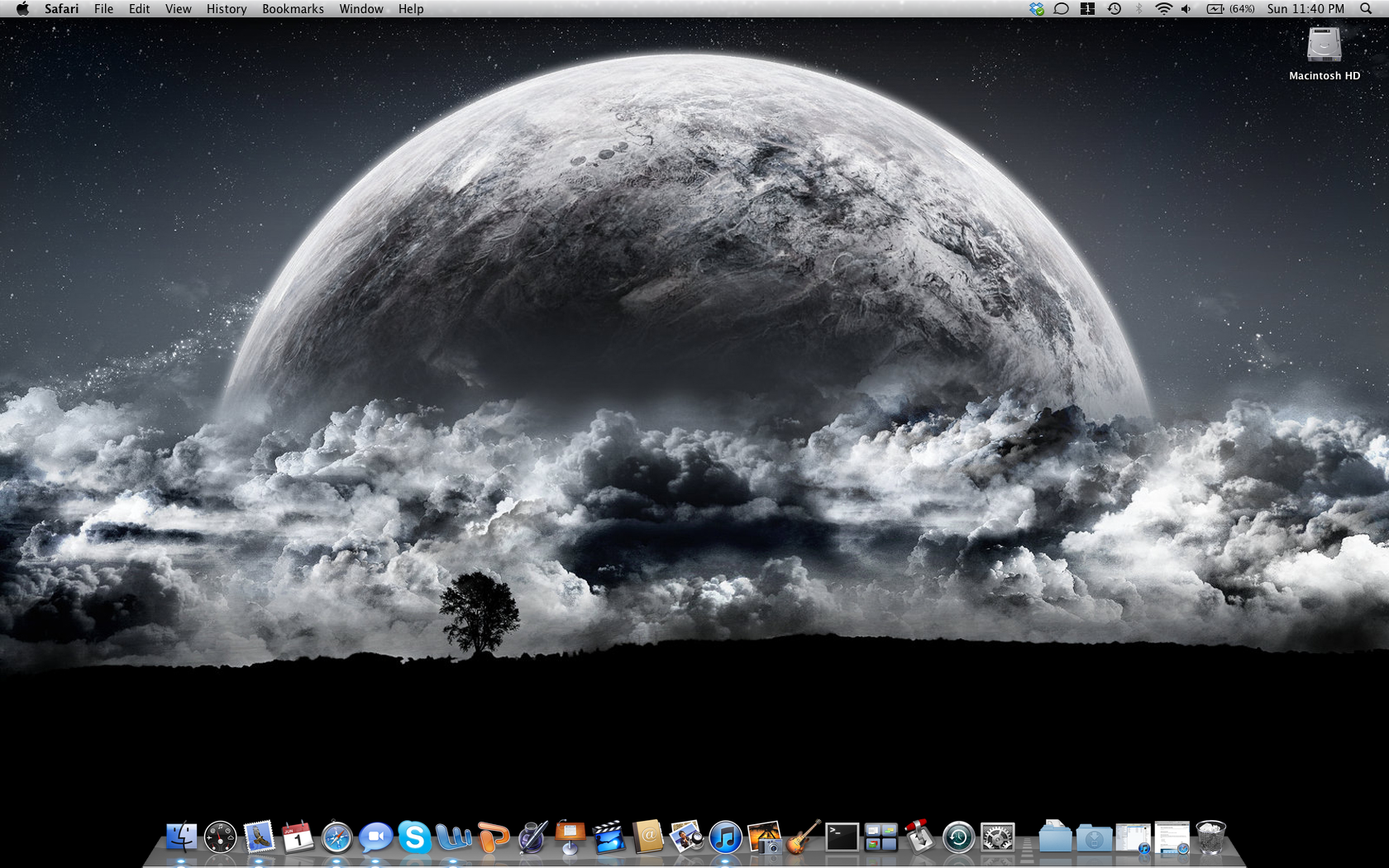Open the History menu

pos(227,9)
